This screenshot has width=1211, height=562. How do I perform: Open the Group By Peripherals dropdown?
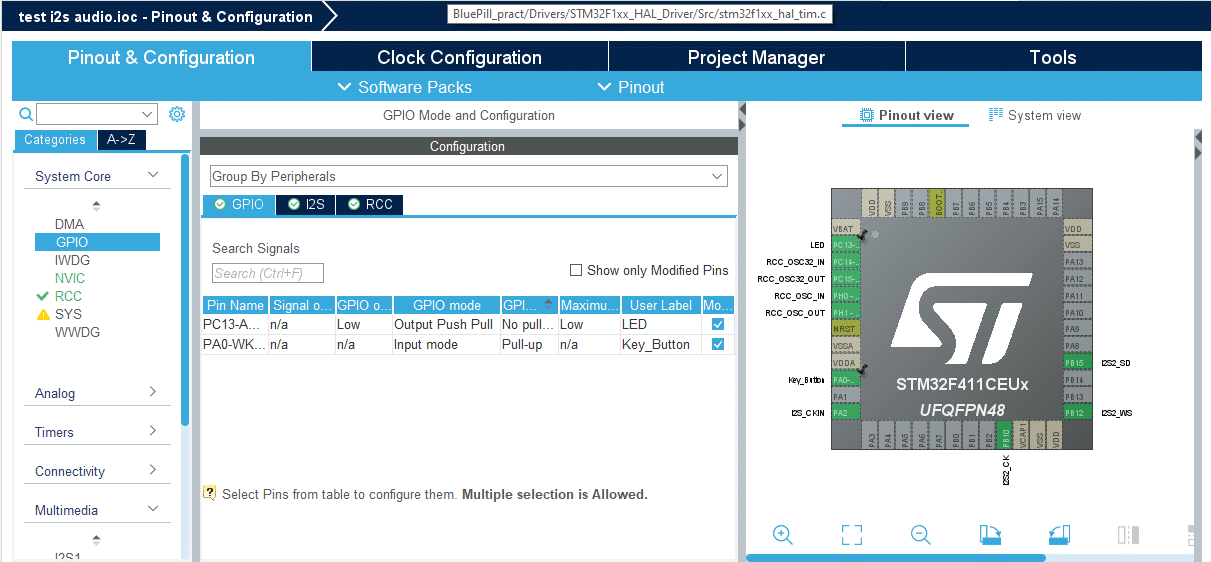click(x=468, y=176)
